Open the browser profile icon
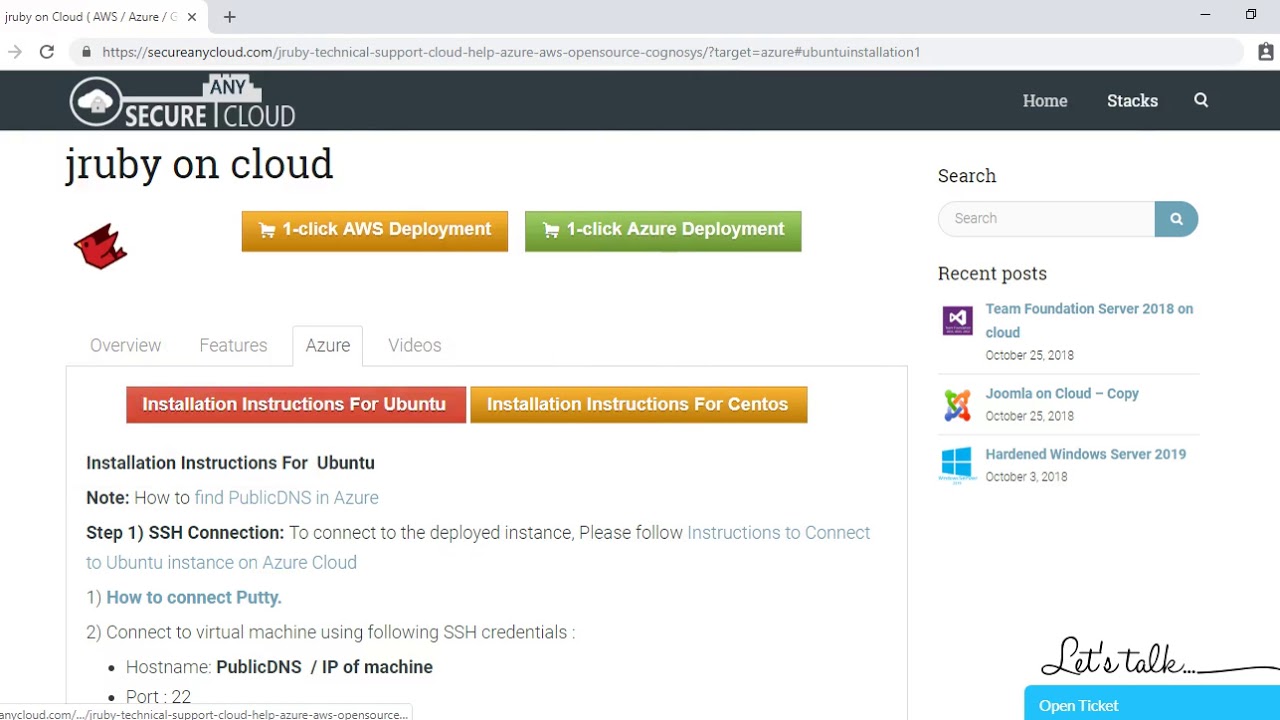The height and width of the screenshot is (720, 1280). [x=1266, y=52]
